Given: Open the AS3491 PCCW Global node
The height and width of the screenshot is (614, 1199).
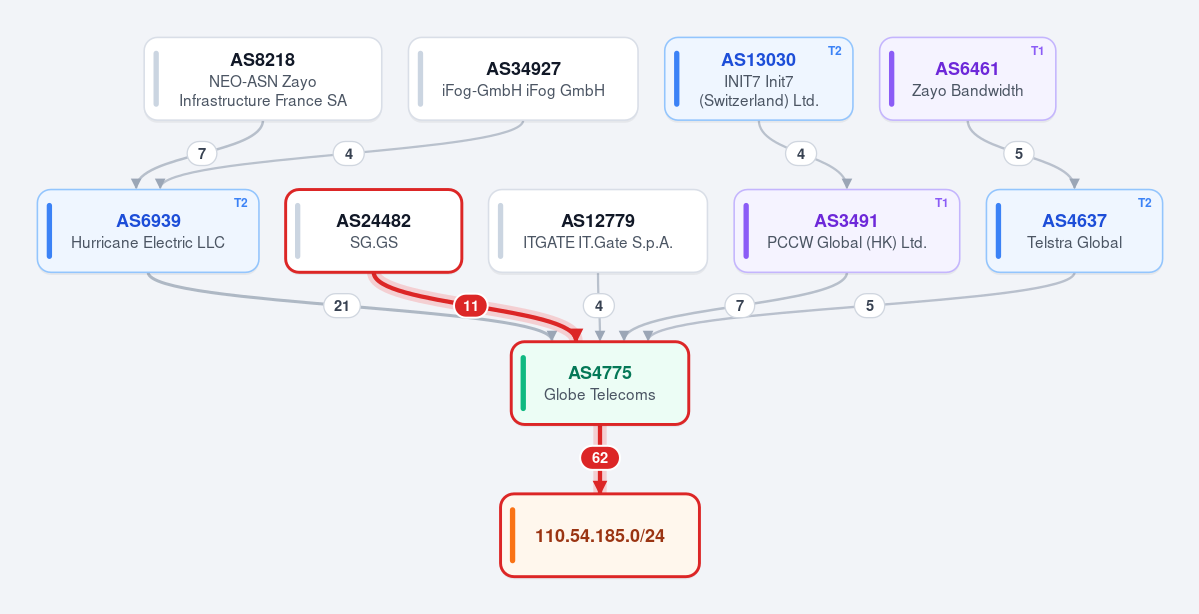Looking at the screenshot, I should 846,231.
